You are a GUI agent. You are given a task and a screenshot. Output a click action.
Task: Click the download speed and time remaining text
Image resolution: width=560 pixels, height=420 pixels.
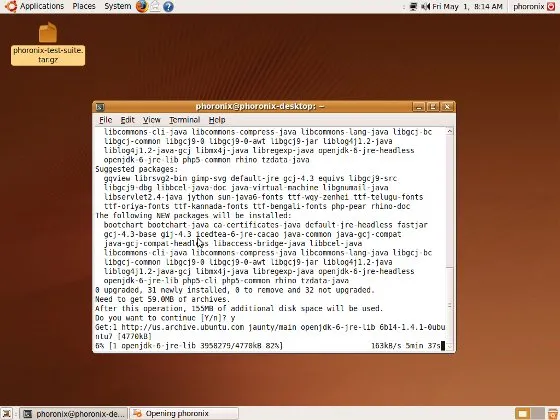point(406,346)
